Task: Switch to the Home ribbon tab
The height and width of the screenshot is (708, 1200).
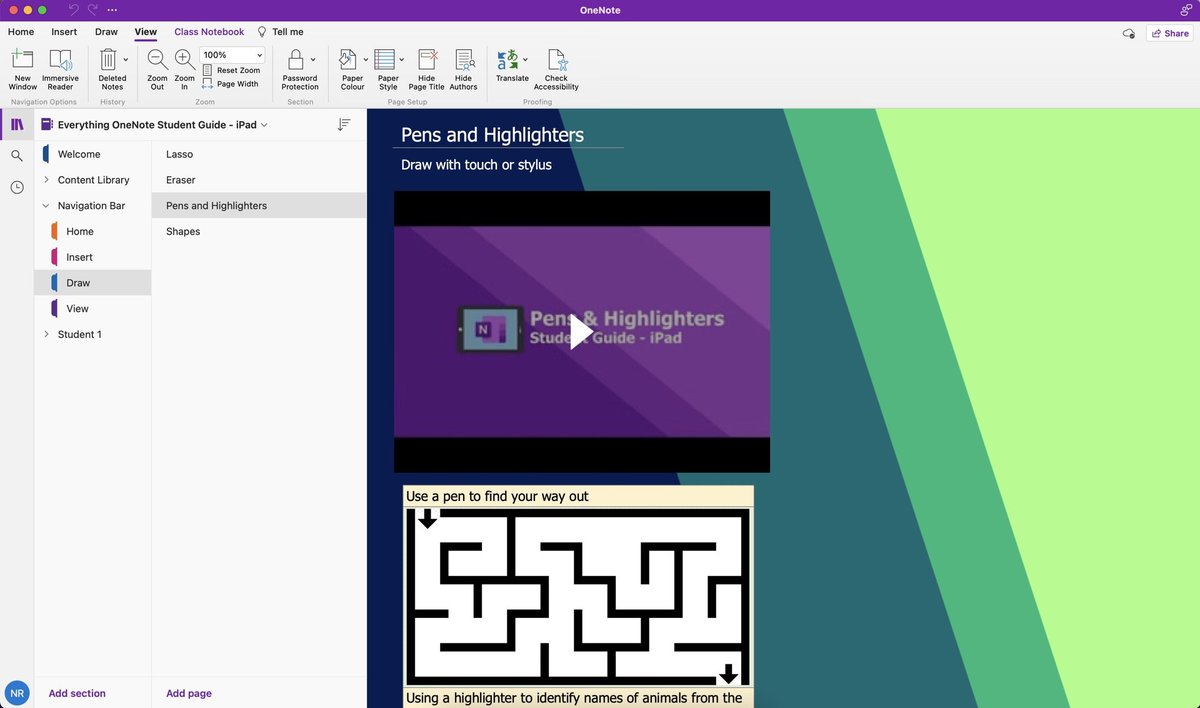Action: coord(21,32)
